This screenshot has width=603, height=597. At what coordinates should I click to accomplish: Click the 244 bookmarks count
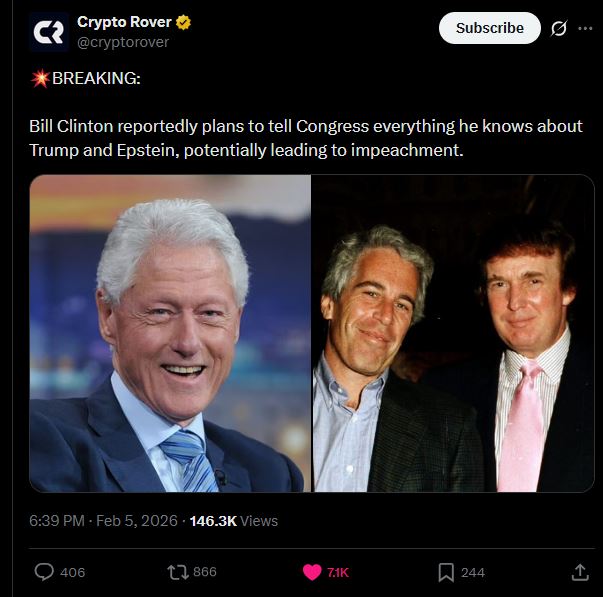[x=473, y=572]
